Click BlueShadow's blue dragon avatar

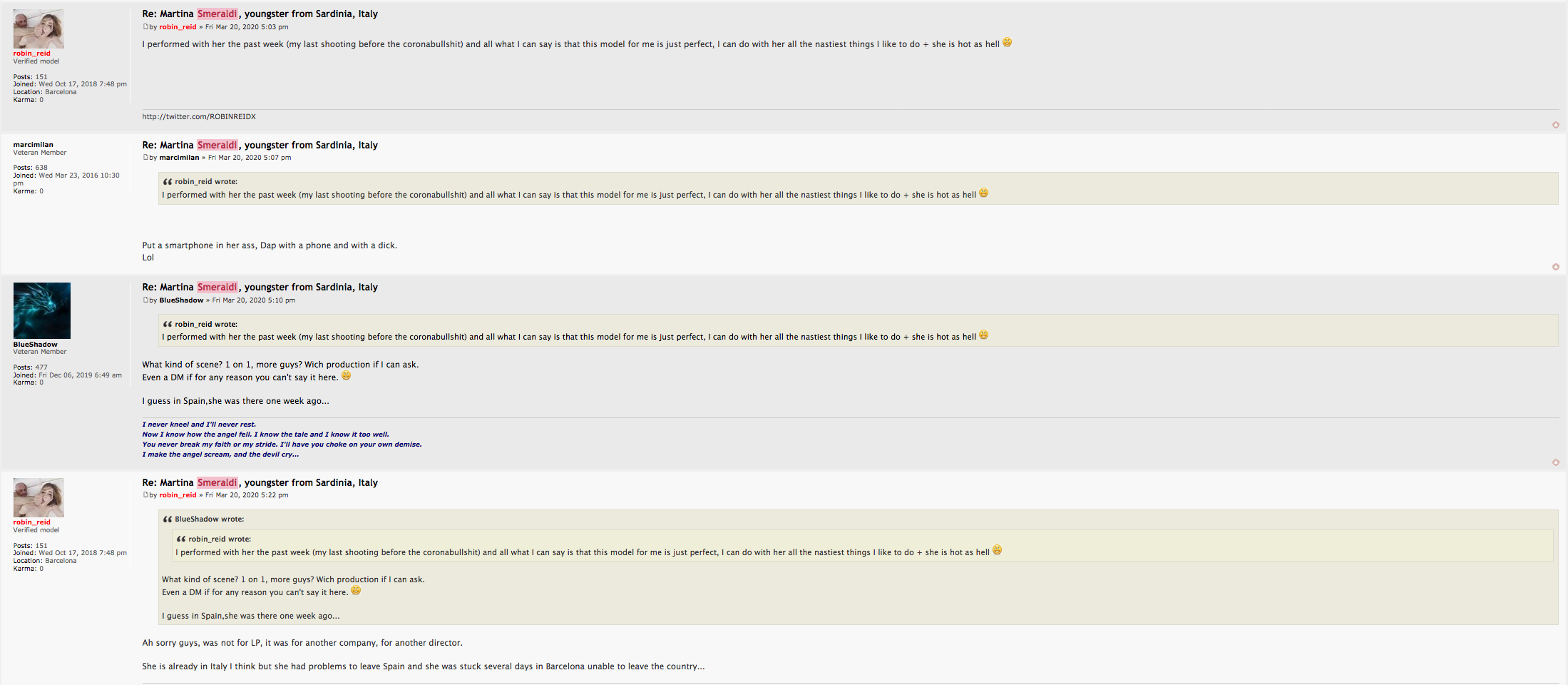pyautogui.click(x=41, y=310)
